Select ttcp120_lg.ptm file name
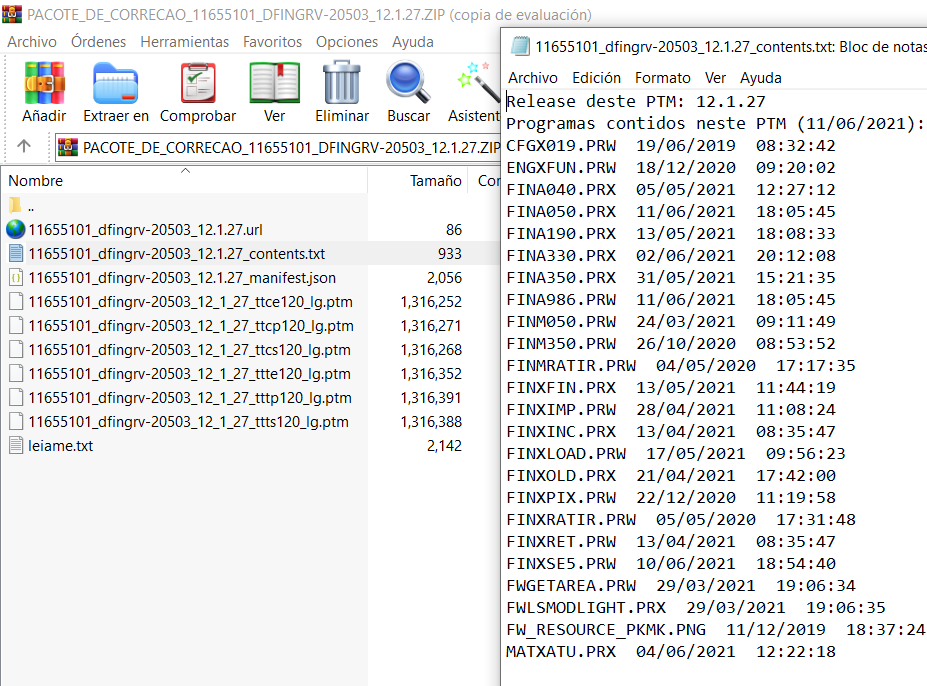The width and height of the screenshot is (927, 686). point(191,326)
